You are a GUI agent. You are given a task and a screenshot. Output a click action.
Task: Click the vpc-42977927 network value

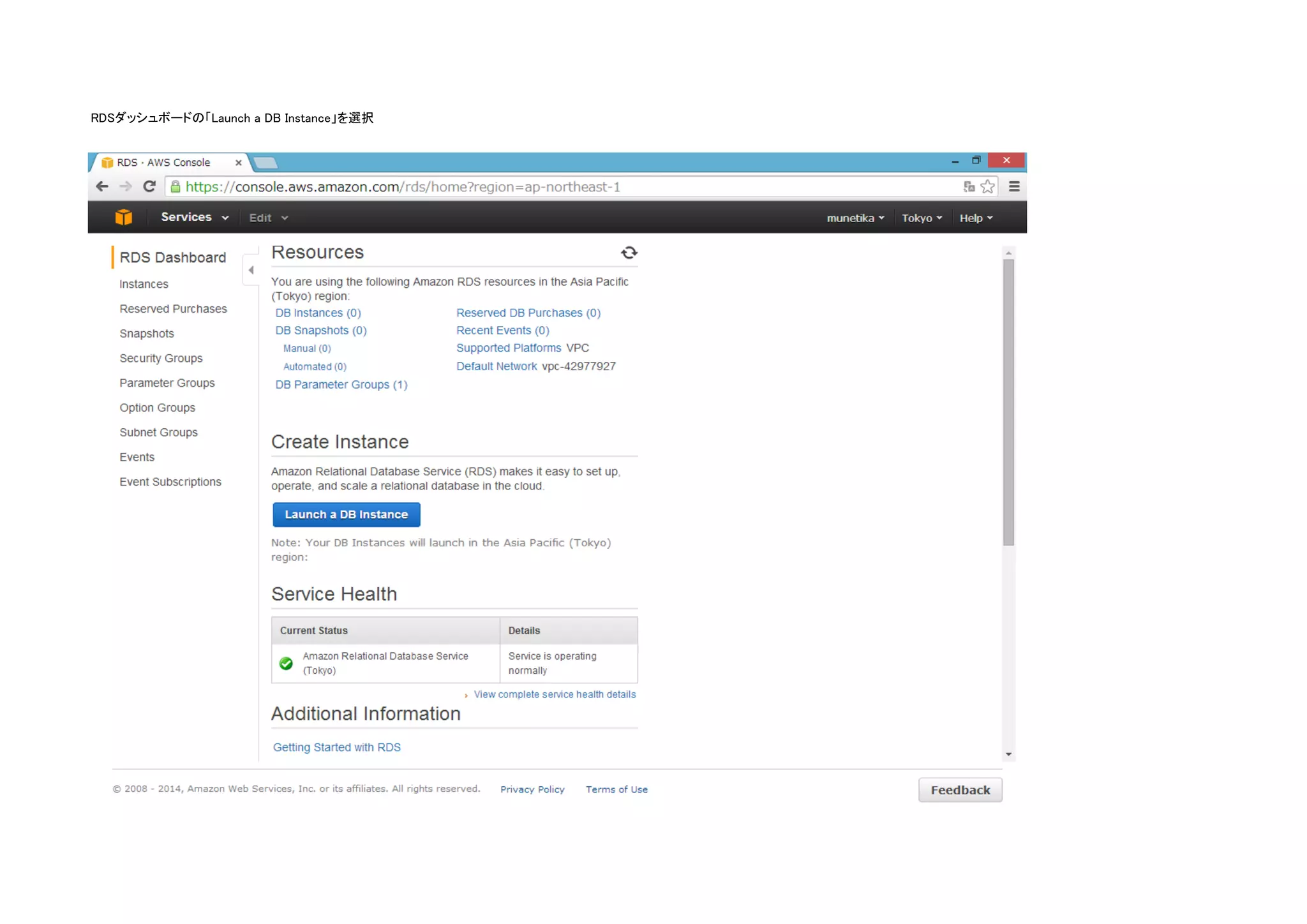pos(579,367)
